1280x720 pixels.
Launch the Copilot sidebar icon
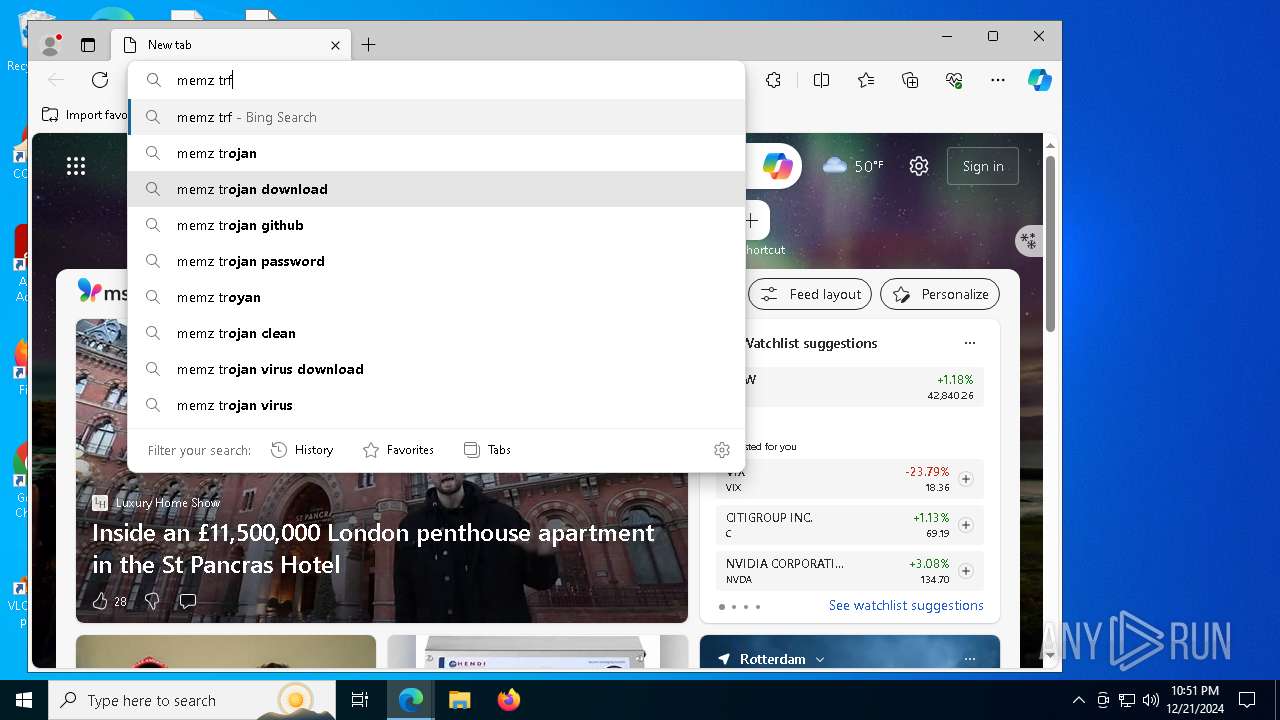1040,80
